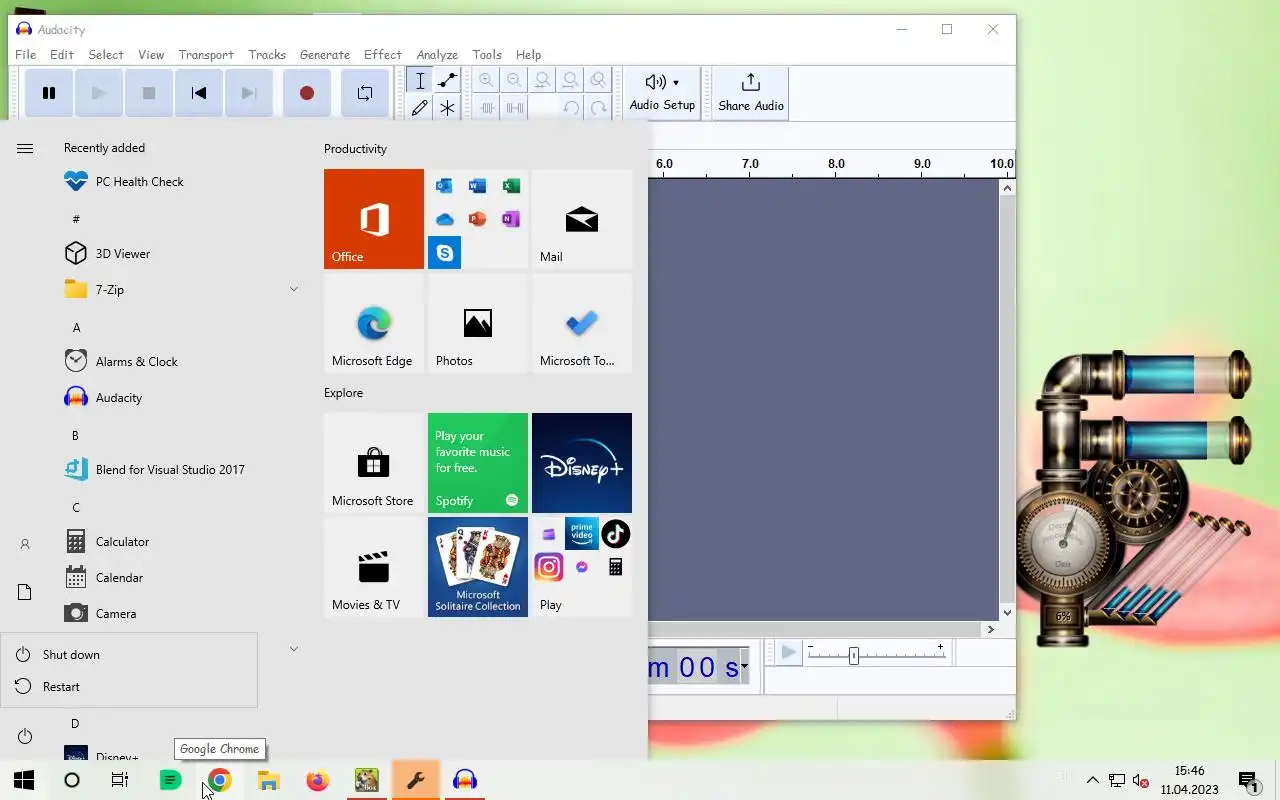Start playback with the Play button
The image size is (1280, 800).
(98, 93)
